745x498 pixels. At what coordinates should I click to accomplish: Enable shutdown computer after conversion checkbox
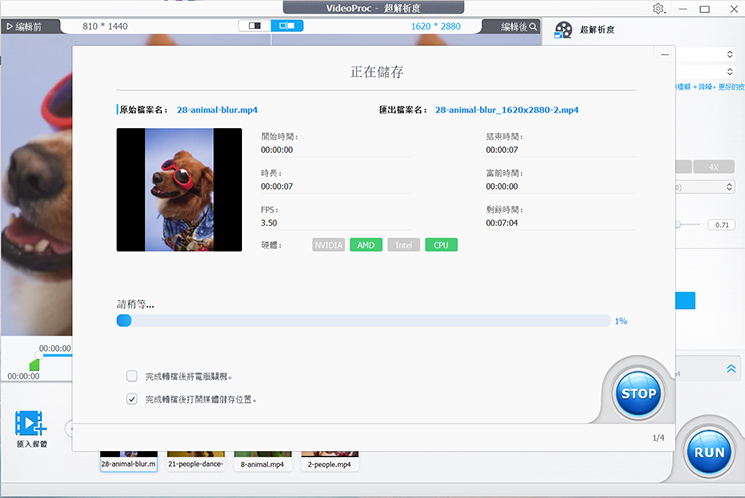pos(132,376)
